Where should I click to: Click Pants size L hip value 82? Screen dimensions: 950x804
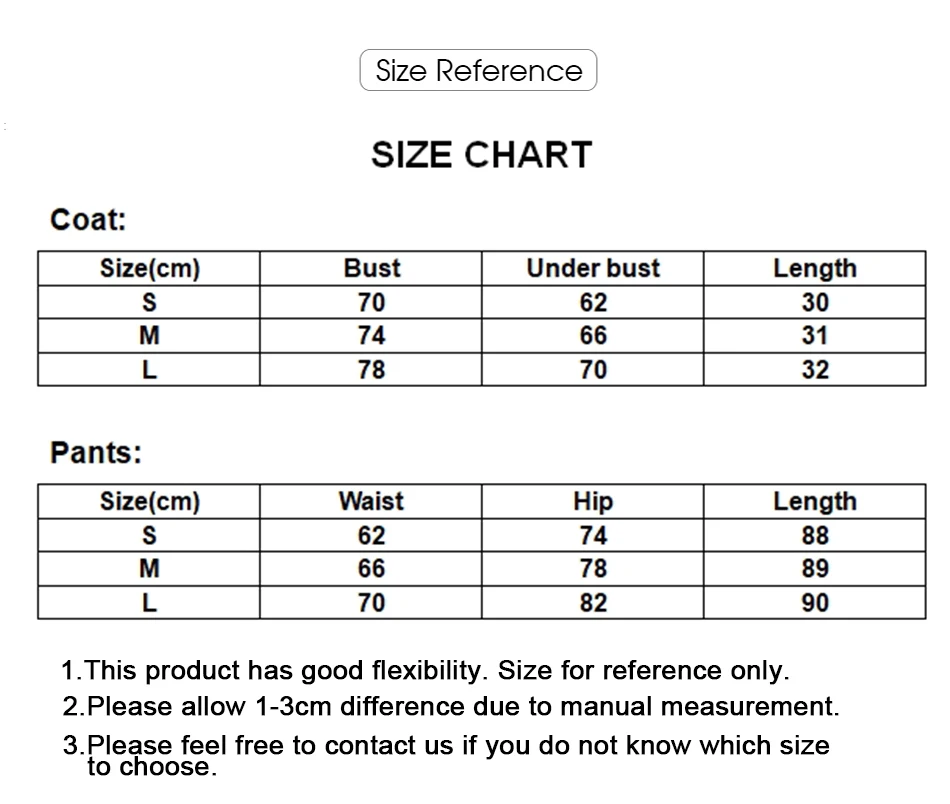593,603
